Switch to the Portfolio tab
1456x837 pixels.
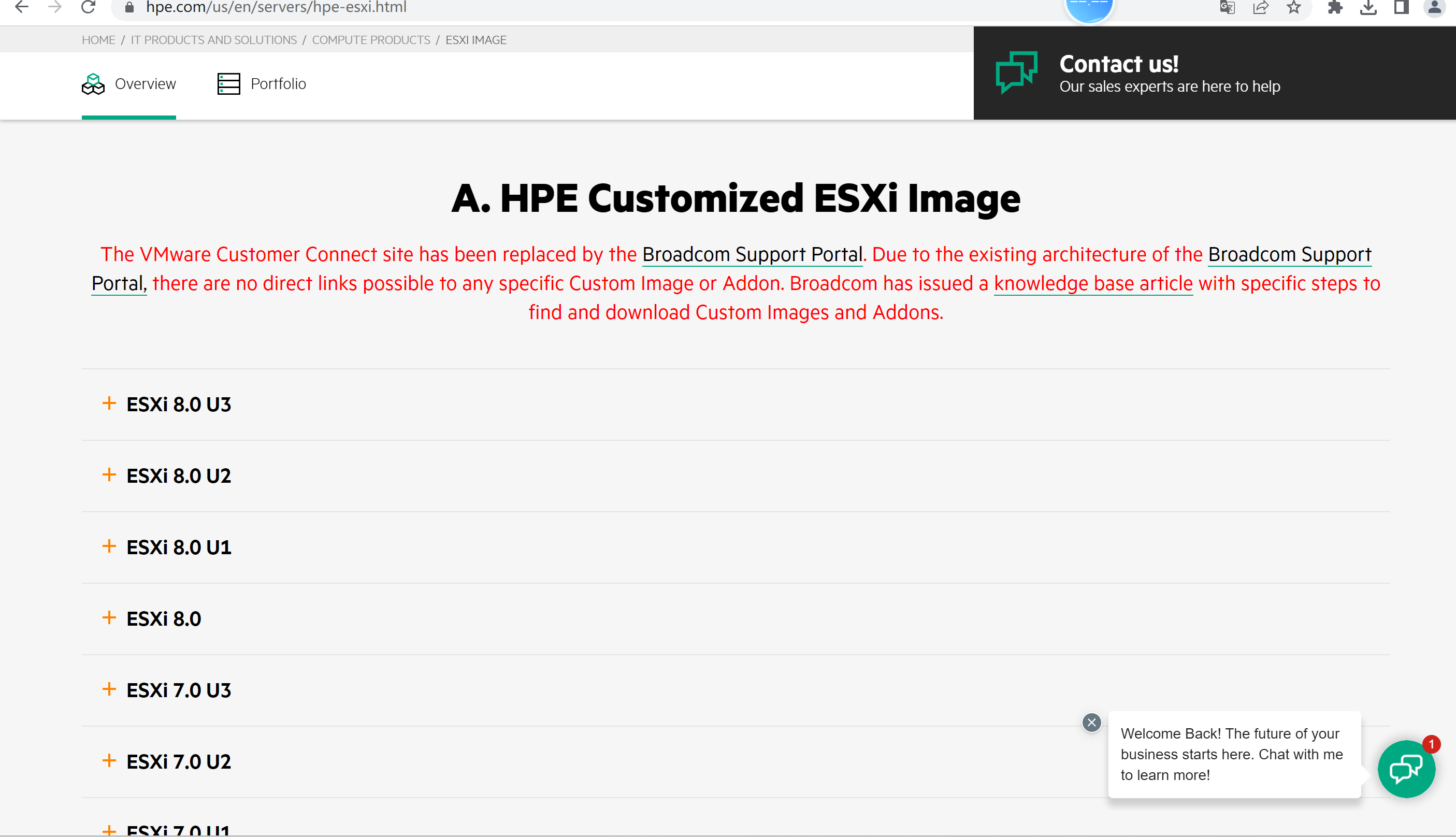[x=262, y=85]
